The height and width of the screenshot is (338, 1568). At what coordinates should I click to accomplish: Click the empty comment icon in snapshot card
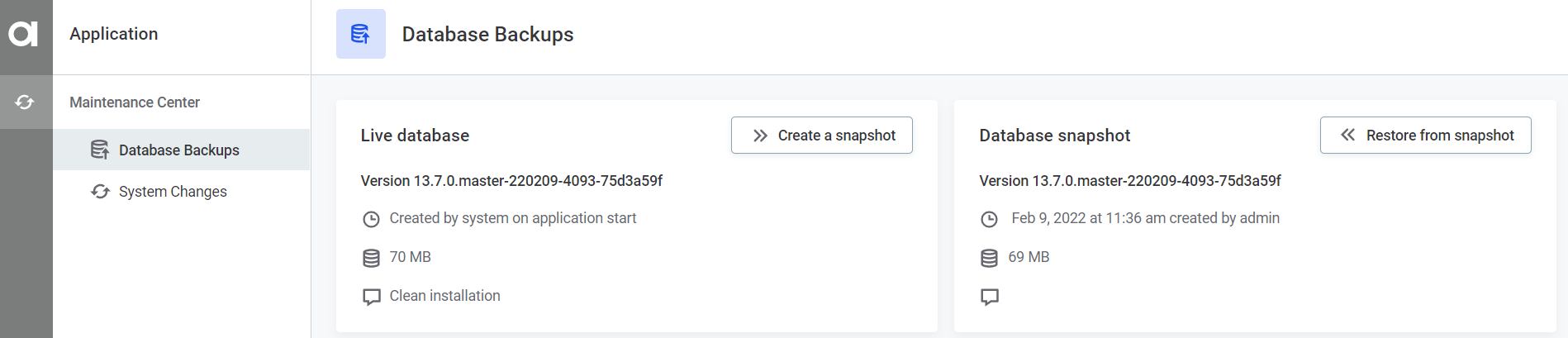coord(989,297)
